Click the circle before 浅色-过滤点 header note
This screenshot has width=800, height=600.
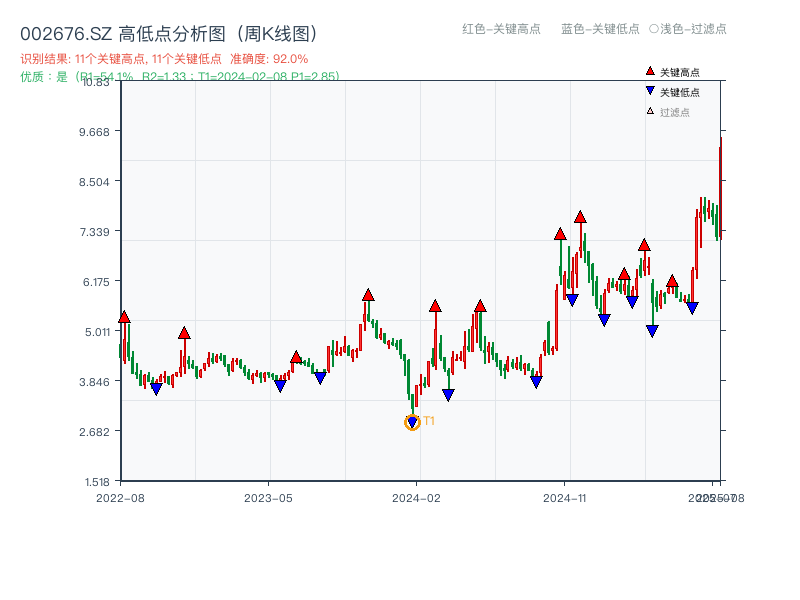(x=654, y=29)
